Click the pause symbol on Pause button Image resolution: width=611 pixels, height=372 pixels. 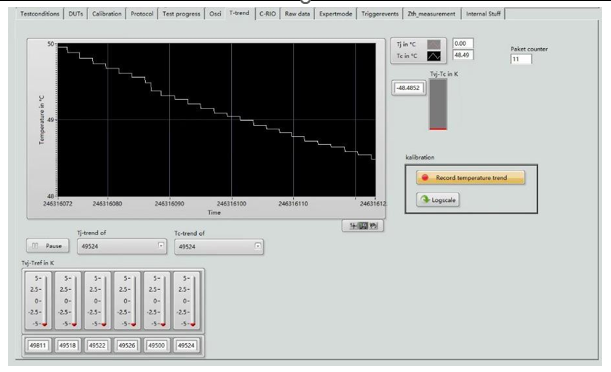(35, 246)
